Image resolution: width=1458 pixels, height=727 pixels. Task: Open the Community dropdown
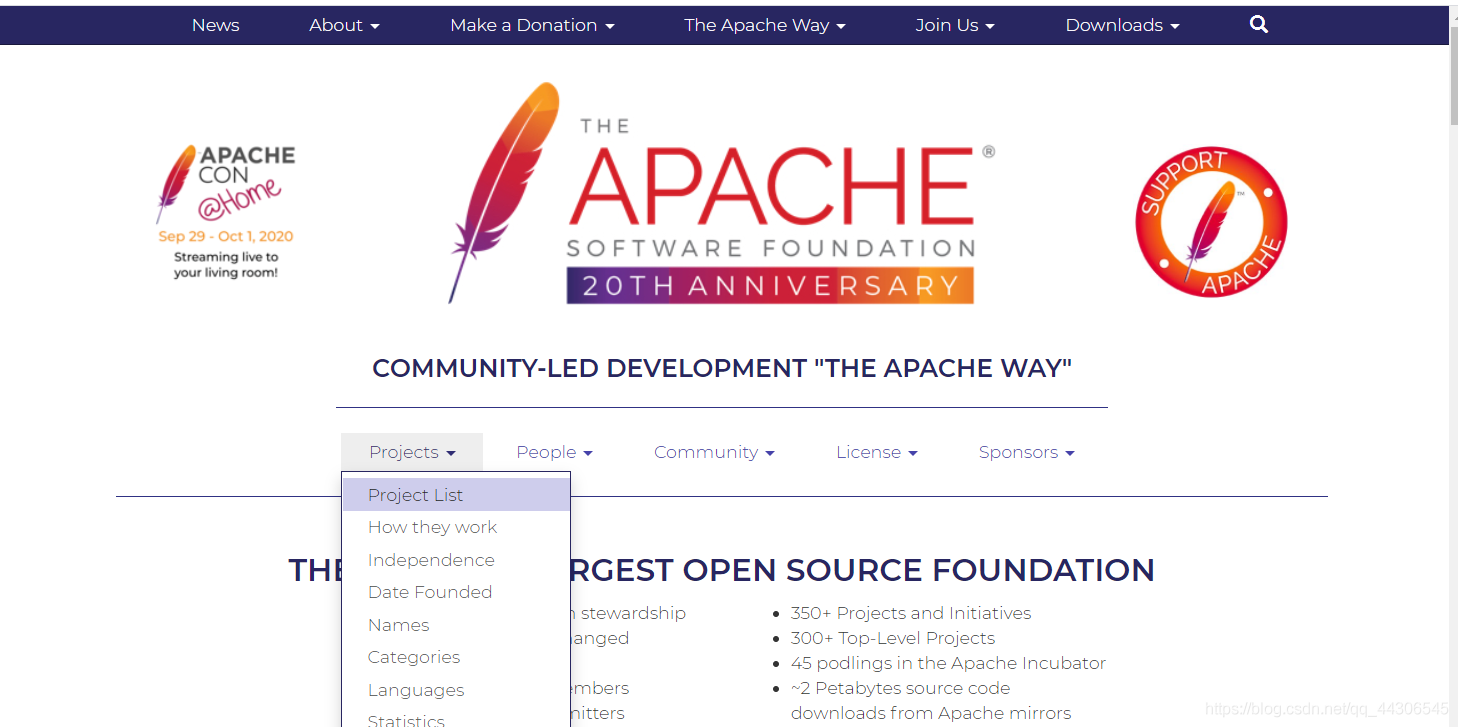pyautogui.click(x=714, y=452)
